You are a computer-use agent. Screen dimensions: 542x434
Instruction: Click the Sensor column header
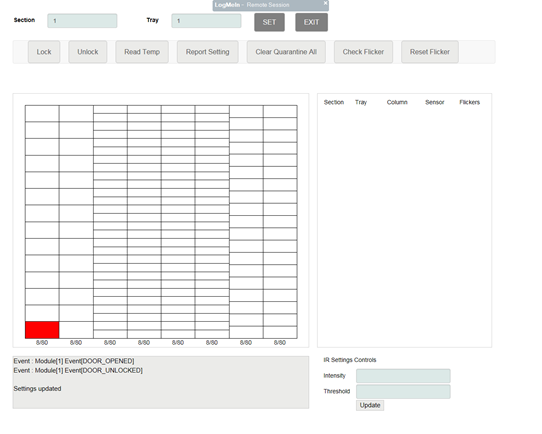click(x=434, y=102)
